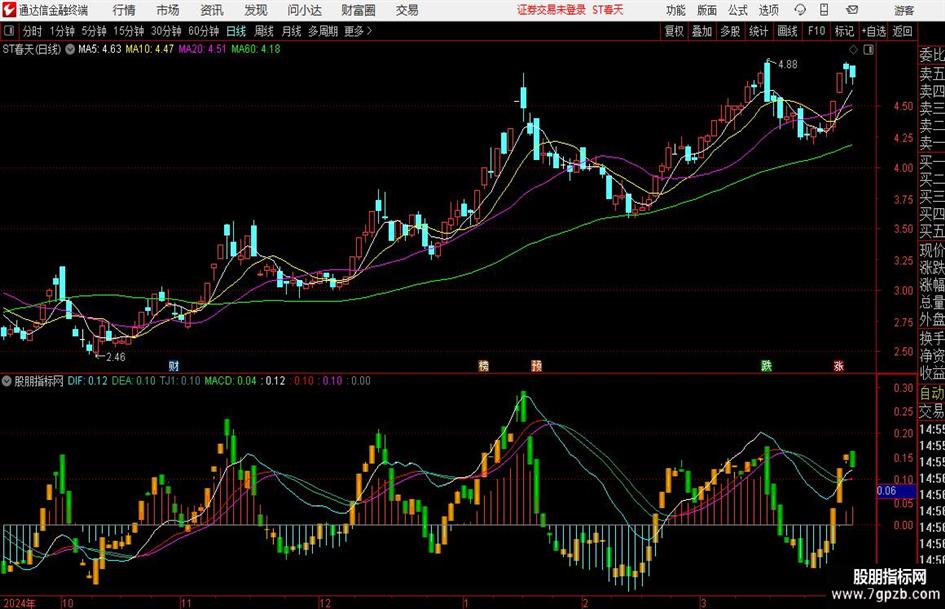This screenshot has height=609, width=945.
Task: Toggle the side panel icon at chart top right
Action: pyautogui.click(x=868, y=50)
